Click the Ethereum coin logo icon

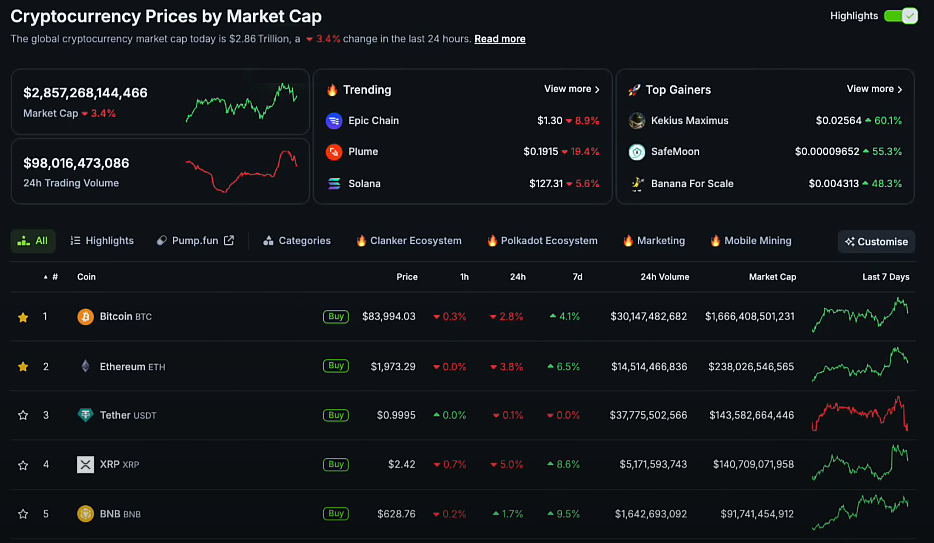86,366
